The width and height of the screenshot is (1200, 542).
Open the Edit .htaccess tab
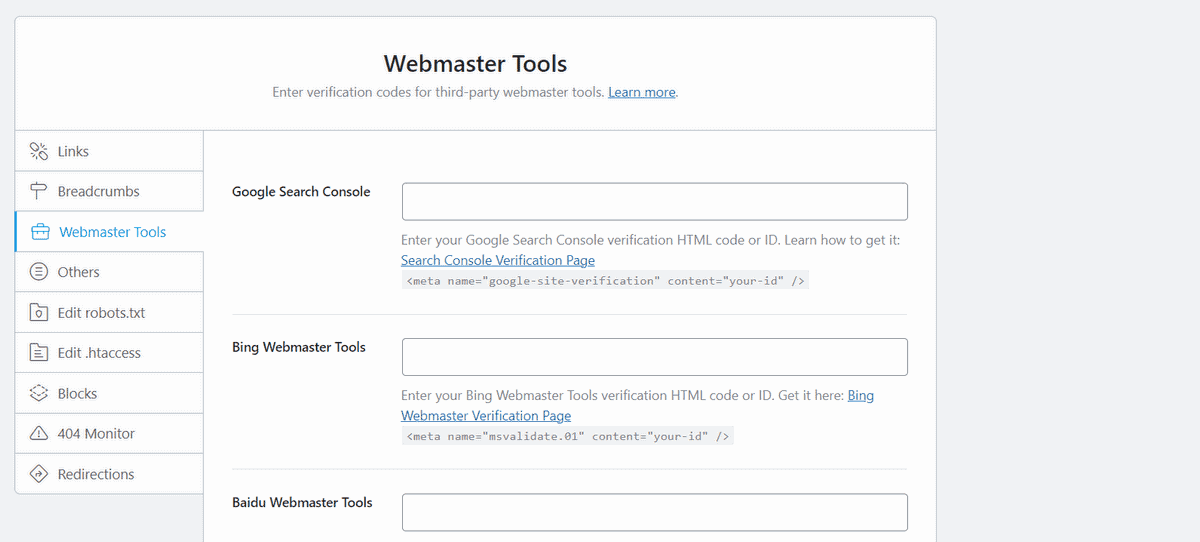(109, 353)
